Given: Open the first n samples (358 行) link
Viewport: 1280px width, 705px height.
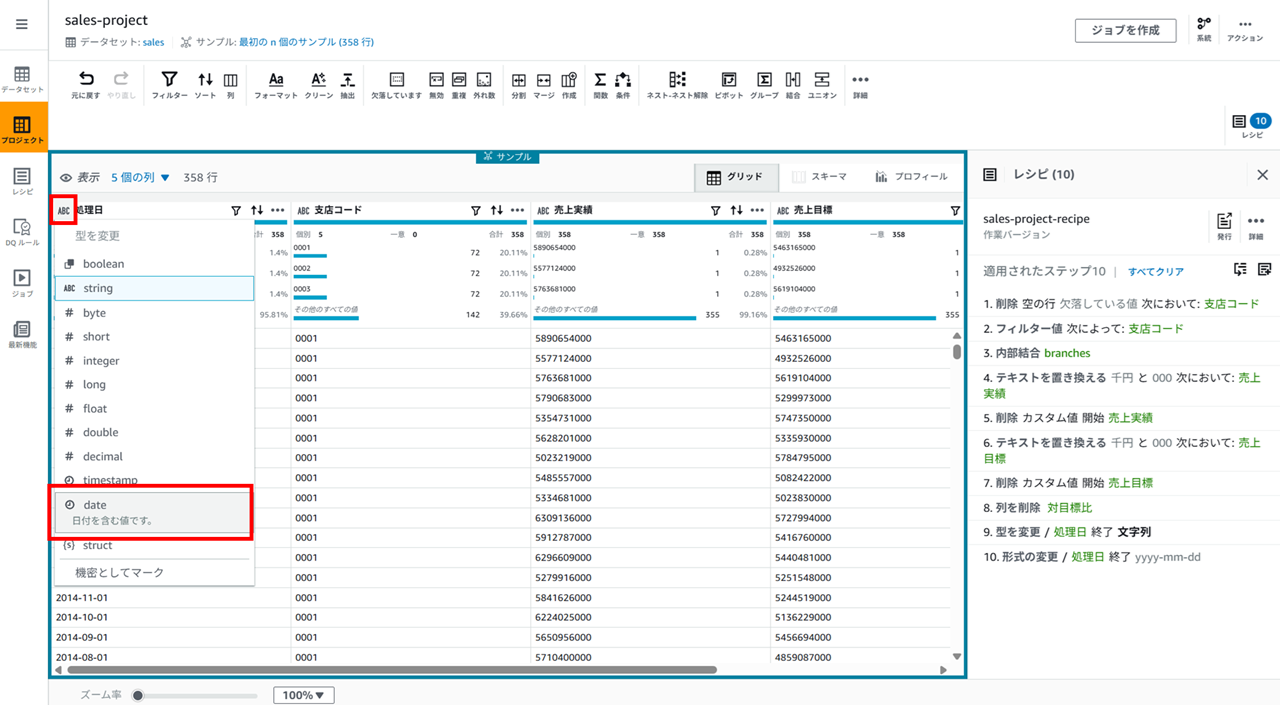Looking at the screenshot, I should (x=306, y=42).
